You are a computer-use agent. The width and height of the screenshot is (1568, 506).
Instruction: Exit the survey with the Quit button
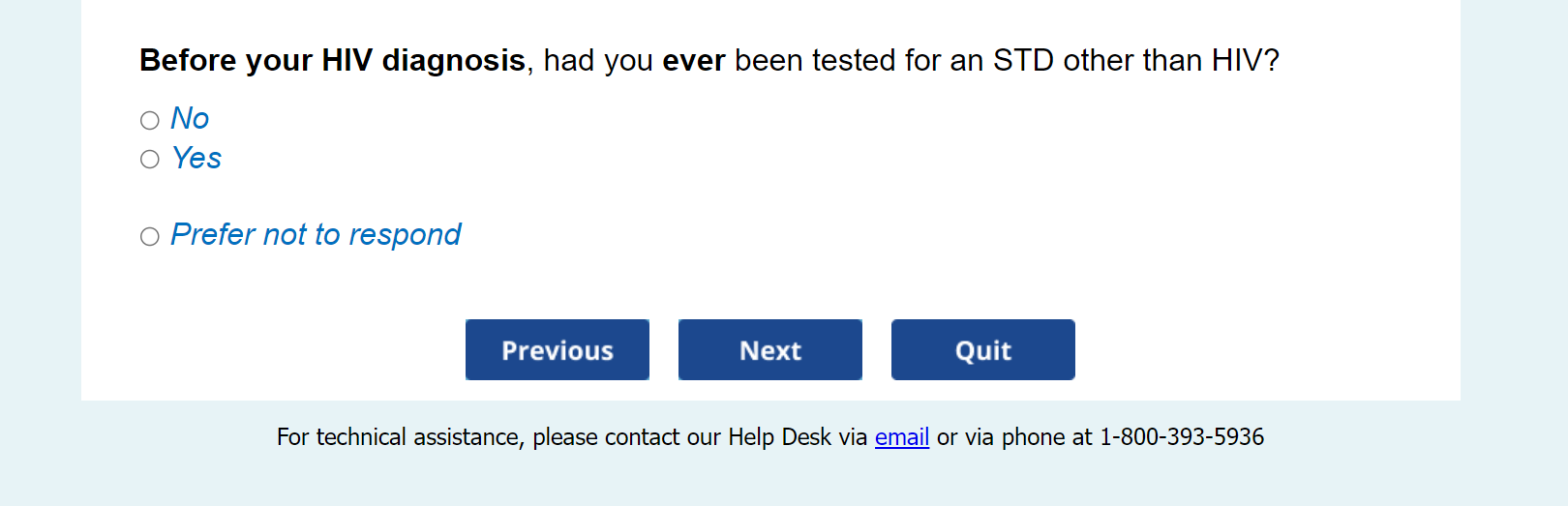coord(982,350)
